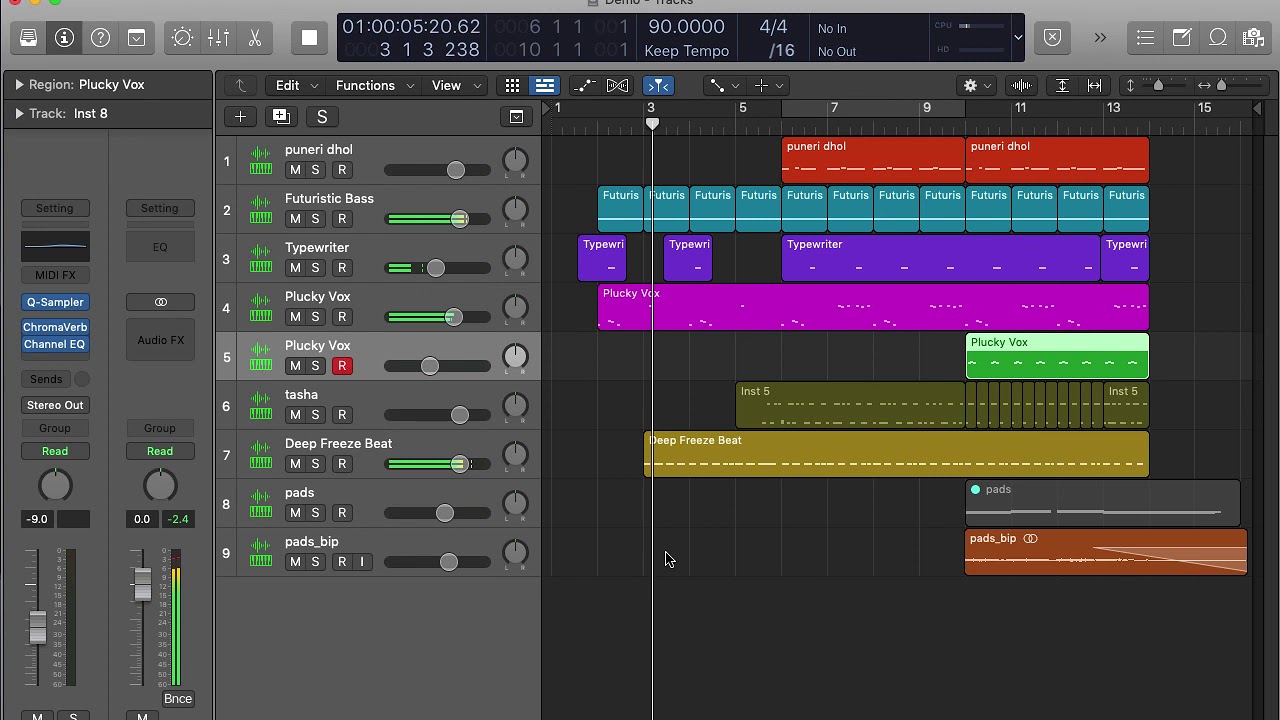The height and width of the screenshot is (720, 1280).
Task: Open the media Browsers icon
Action: click(1254, 38)
